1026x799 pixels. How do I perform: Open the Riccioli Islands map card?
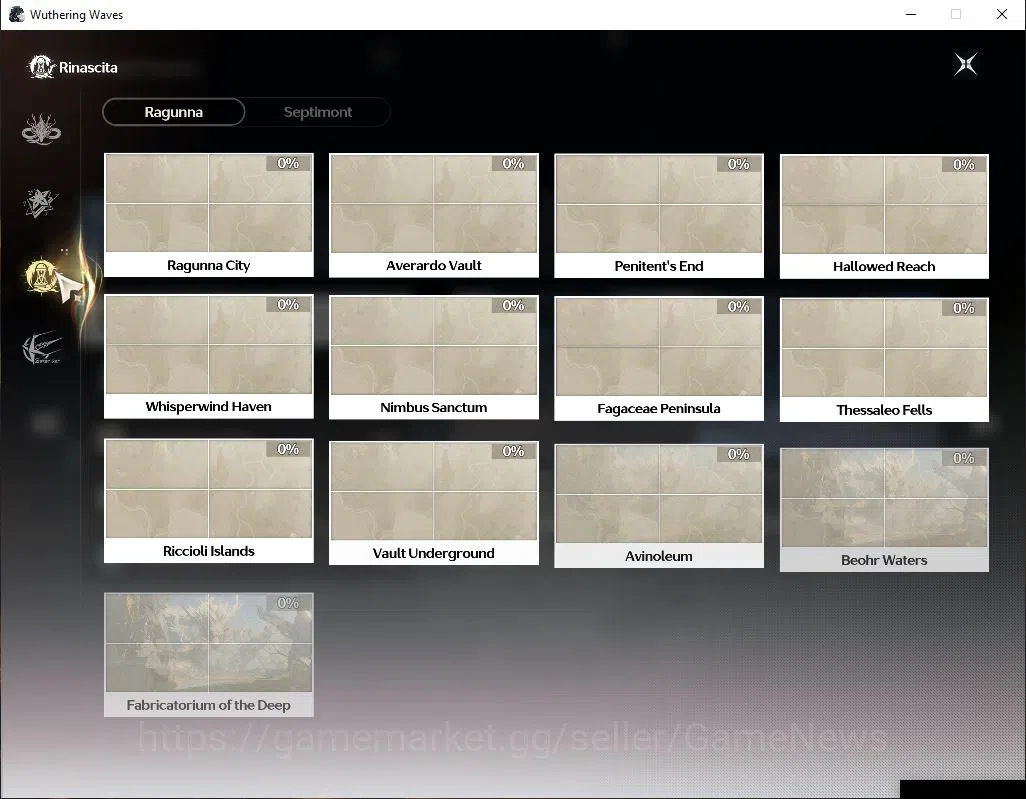coord(209,501)
